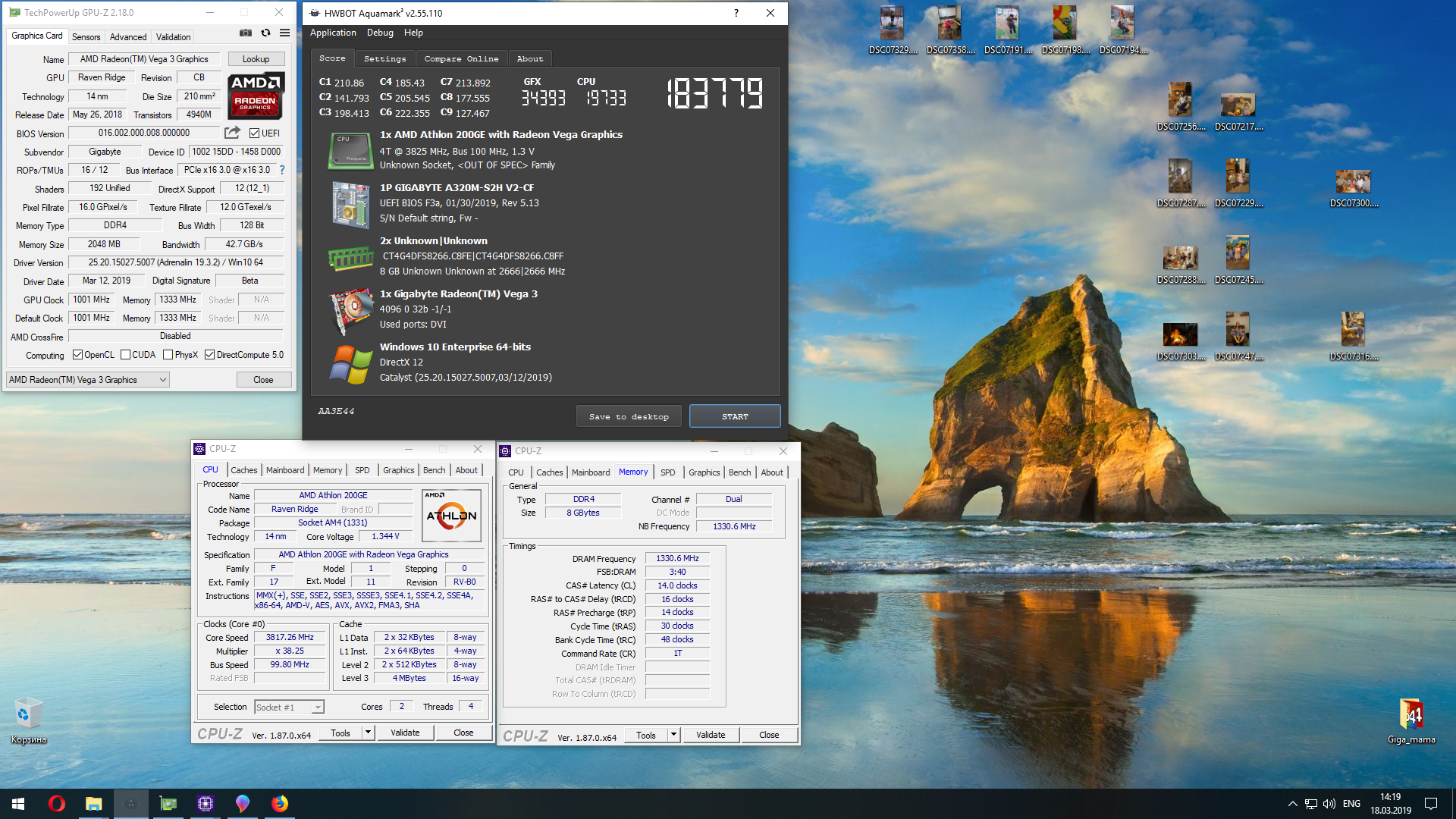Open the notification center icon
The height and width of the screenshot is (819, 1456).
click(1431, 804)
